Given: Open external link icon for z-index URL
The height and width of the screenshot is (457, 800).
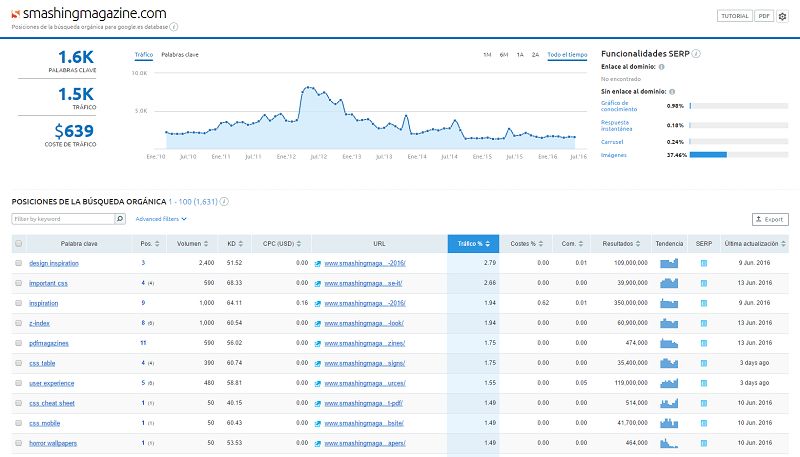Looking at the screenshot, I should pyautogui.click(x=317, y=323).
